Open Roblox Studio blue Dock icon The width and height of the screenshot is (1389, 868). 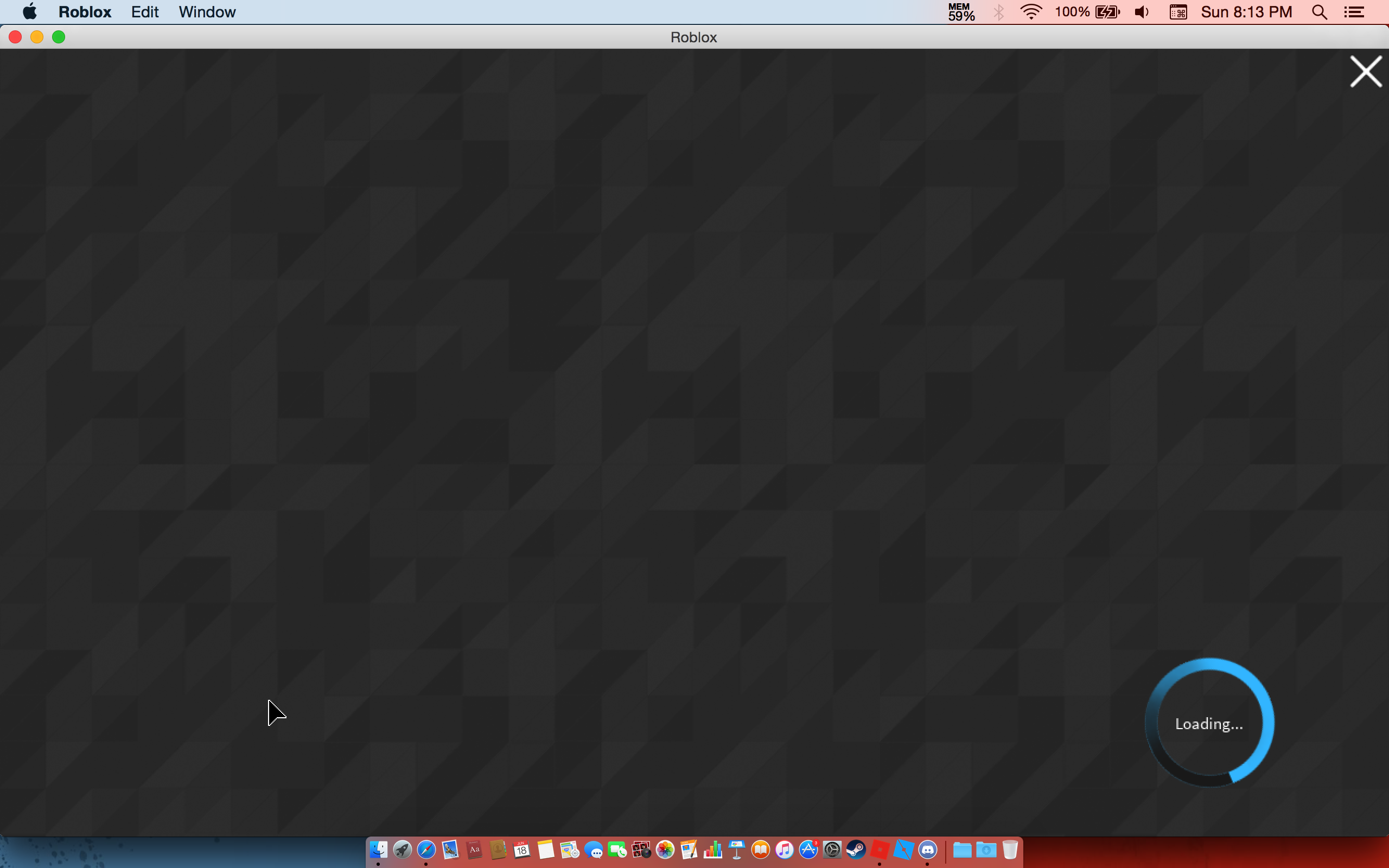tap(903, 850)
